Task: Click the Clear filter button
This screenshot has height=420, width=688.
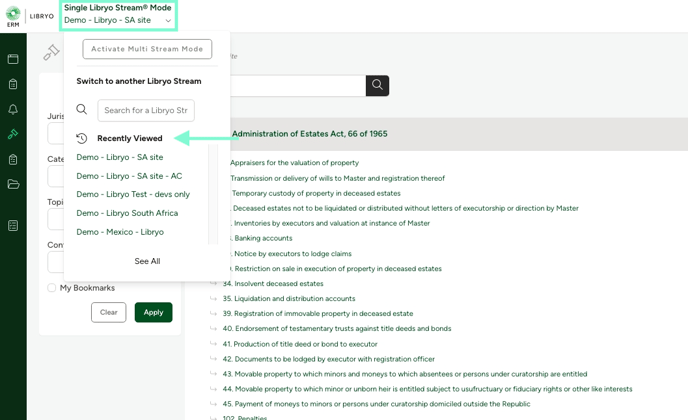Action: (x=108, y=312)
